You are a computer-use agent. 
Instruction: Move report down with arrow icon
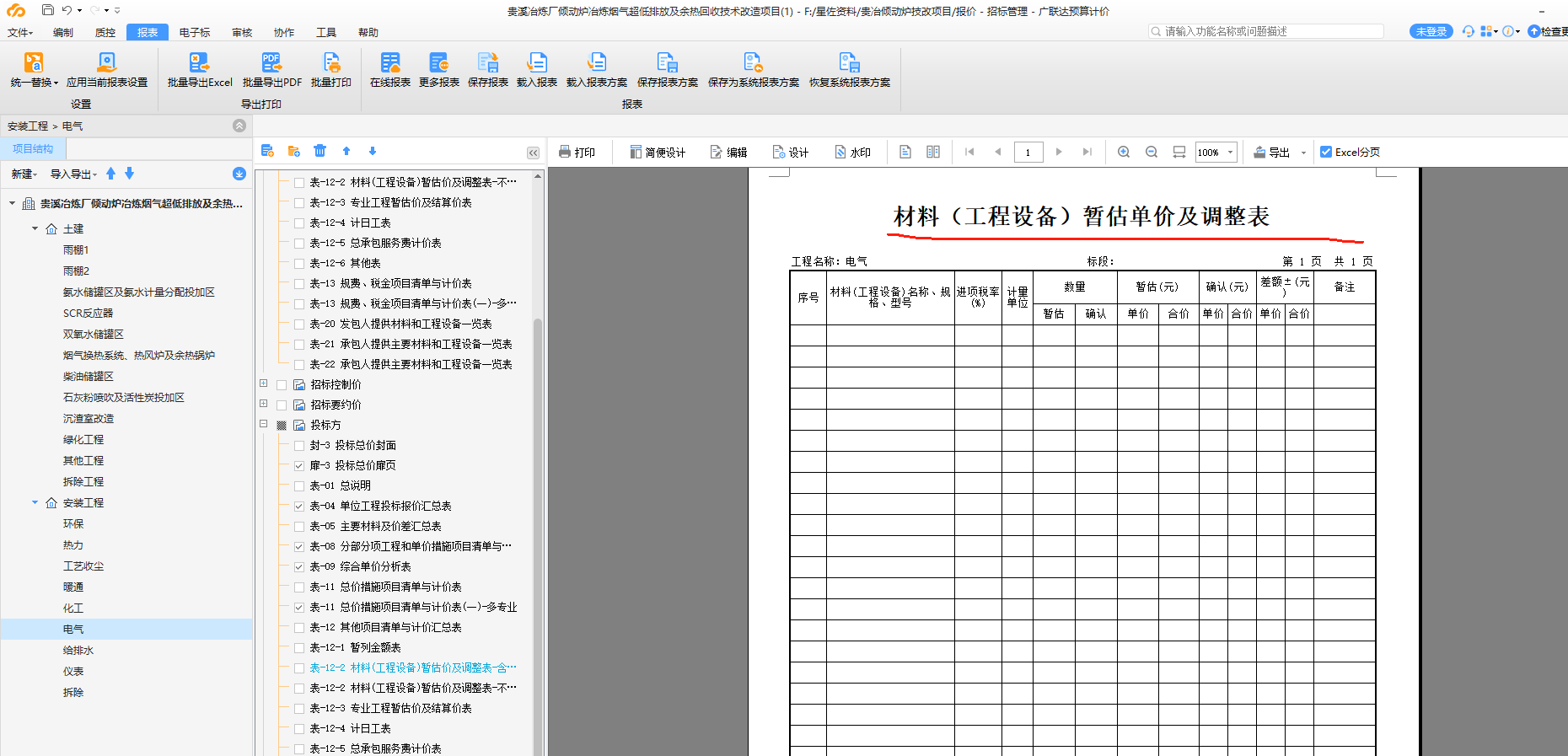coord(373,151)
